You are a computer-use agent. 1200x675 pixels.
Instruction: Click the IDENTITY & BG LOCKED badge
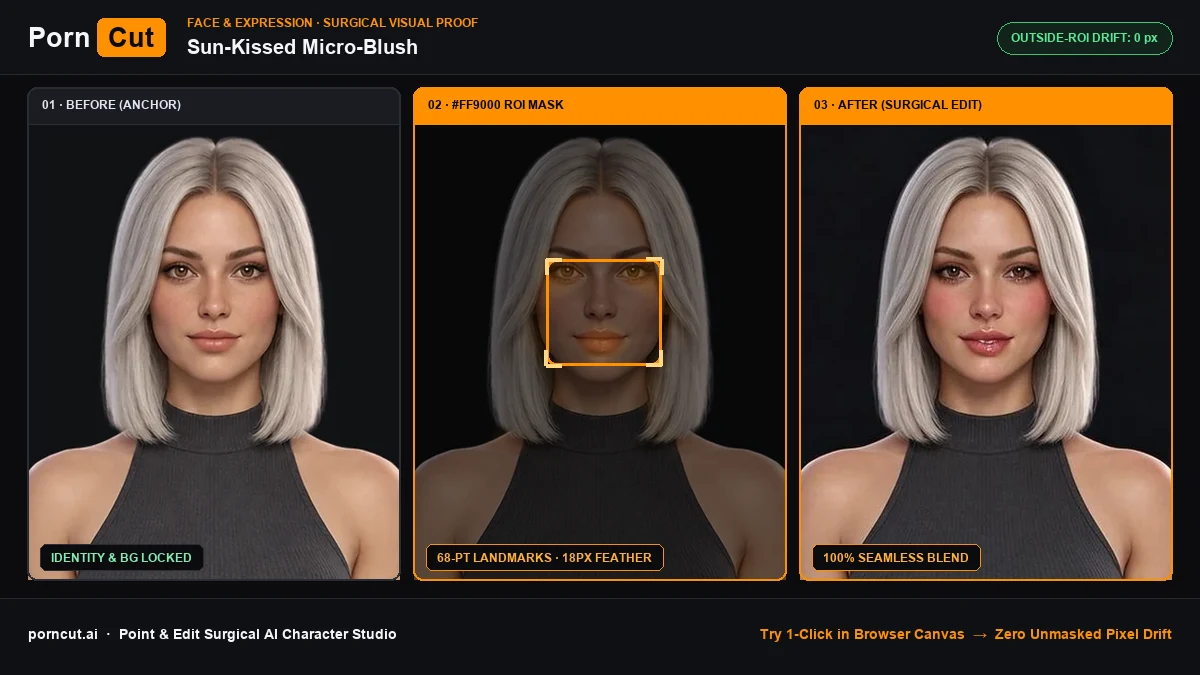click(121, 558)
